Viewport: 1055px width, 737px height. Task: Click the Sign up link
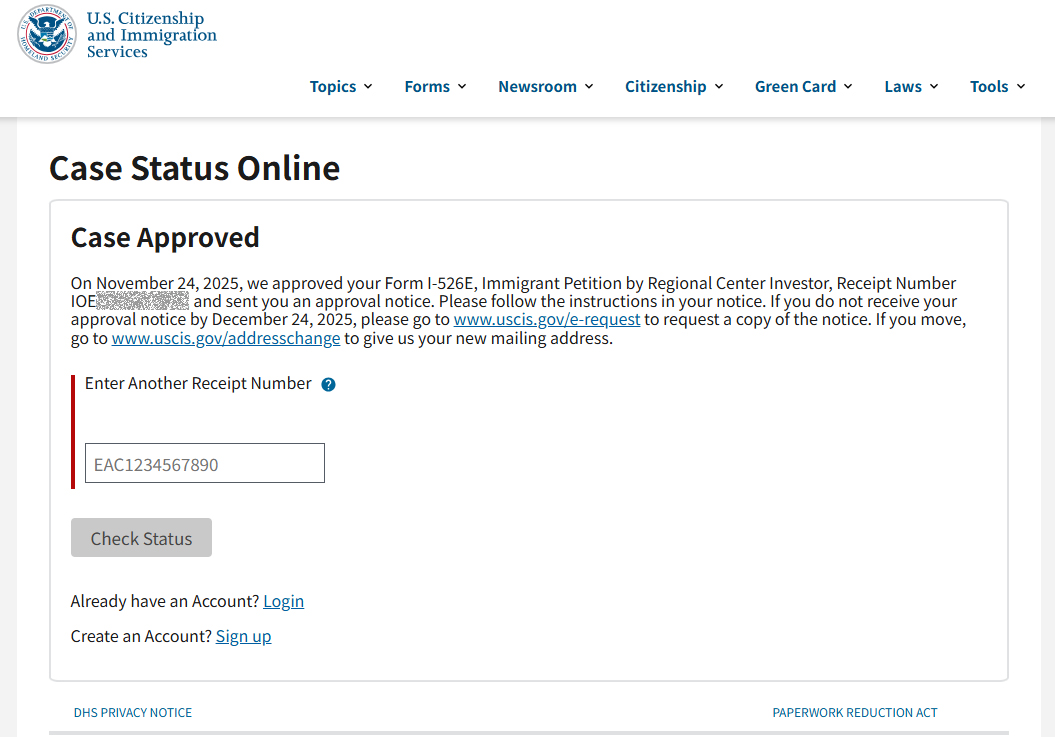[x=244, y=636]
